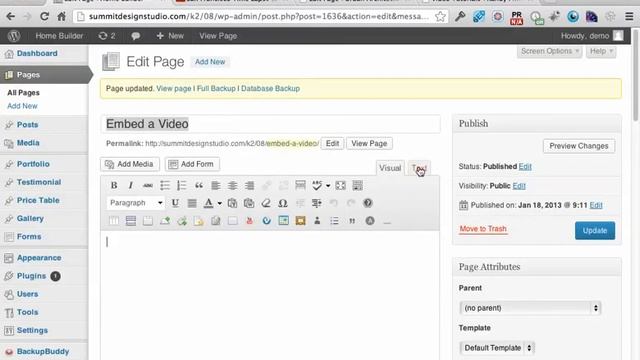The image size is (640, 360).
Task: Click the Update button
Action: pos(595,231)
